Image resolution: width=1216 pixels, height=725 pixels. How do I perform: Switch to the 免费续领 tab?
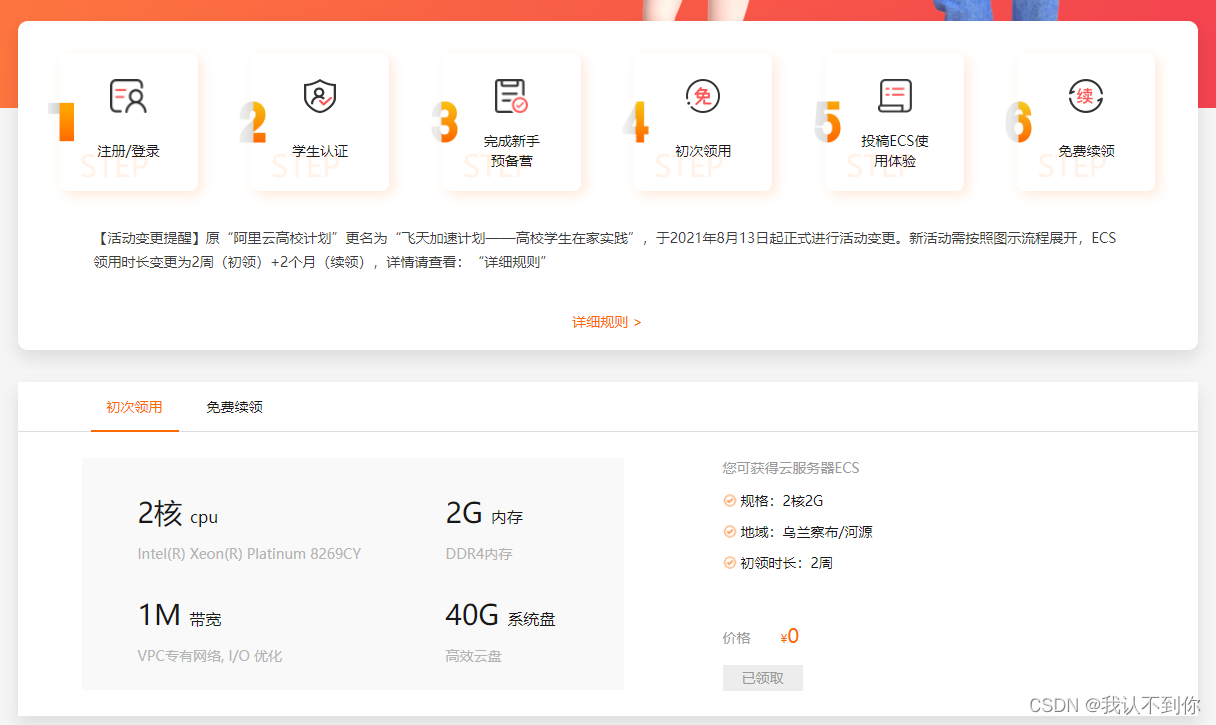tap(233, 407)
